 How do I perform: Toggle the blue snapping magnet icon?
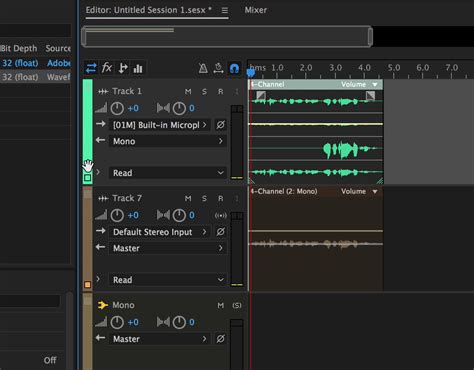pyautogui.click(x=234, y=69)
